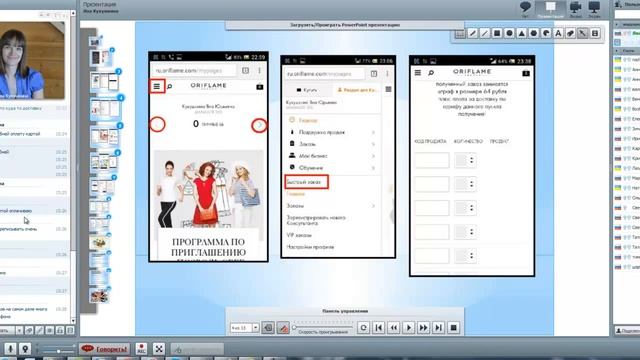Click search magnifier on first Oriflame phone
Viewport: 640px width, 360px height.
coord(169,87)
